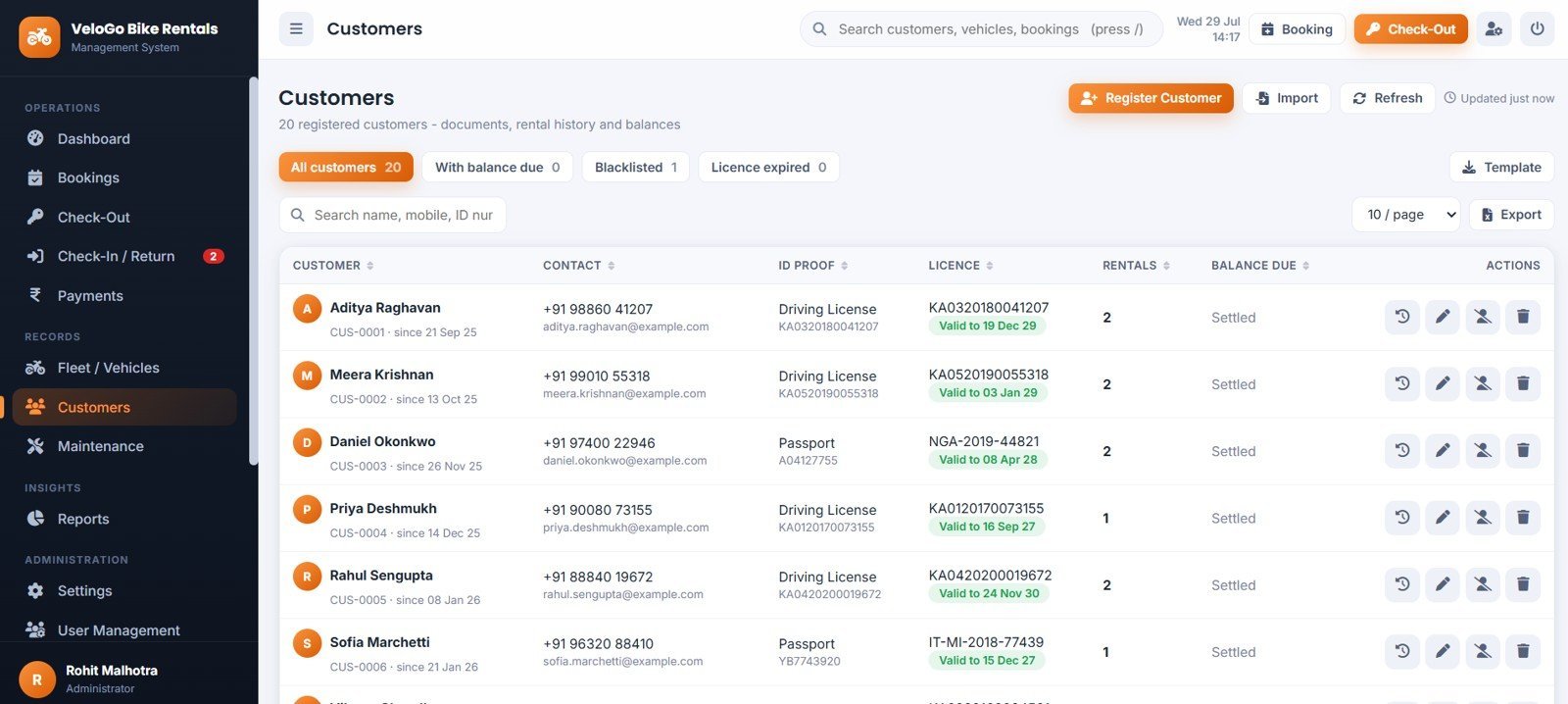Navigate to Payments
1568x704 pixels.
(x=124, y=295)
